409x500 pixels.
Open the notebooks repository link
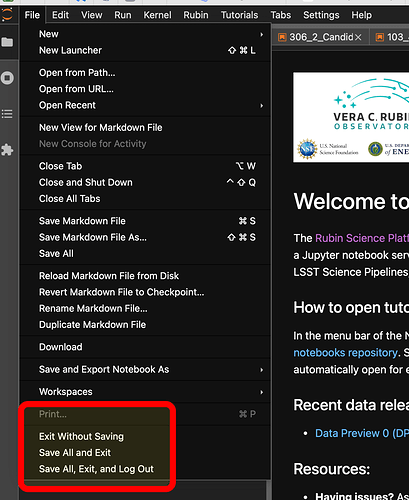click(x=346, y=353)
